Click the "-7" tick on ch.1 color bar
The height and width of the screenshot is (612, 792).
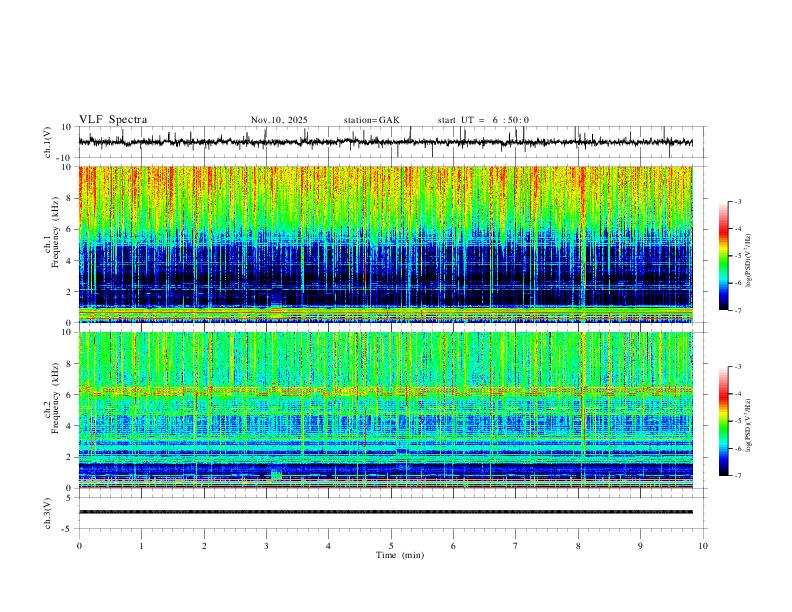[737, 311]
